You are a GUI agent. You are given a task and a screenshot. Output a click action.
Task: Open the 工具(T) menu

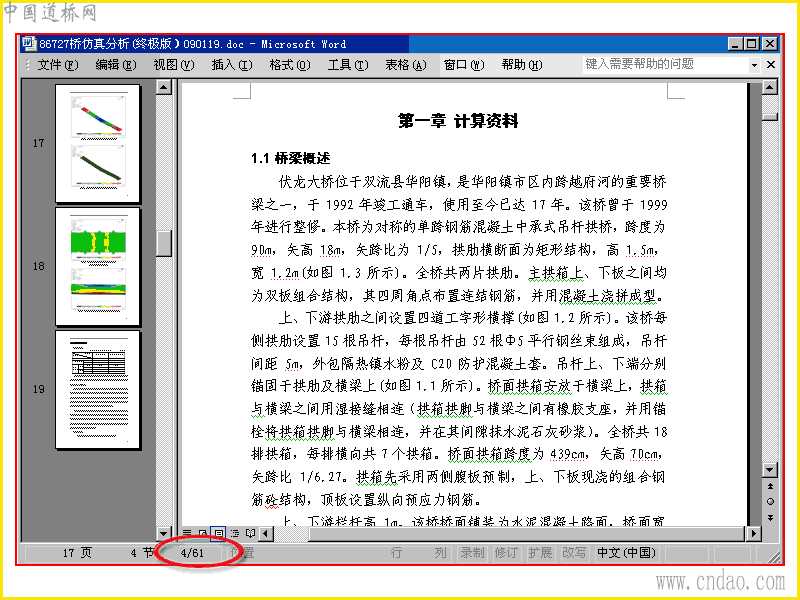coord(347,65)
